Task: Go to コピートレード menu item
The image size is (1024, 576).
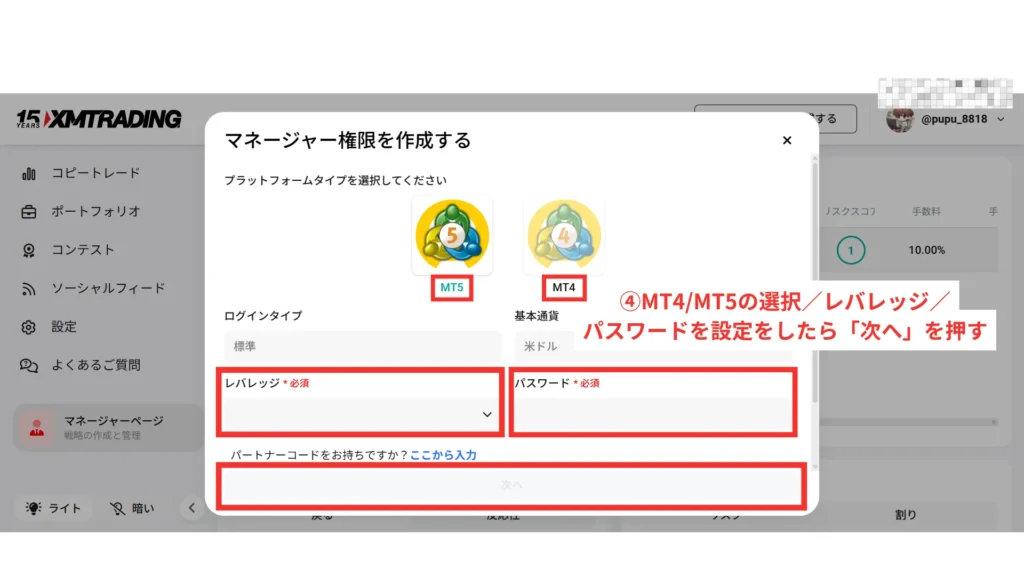Action: pos(95,174)
